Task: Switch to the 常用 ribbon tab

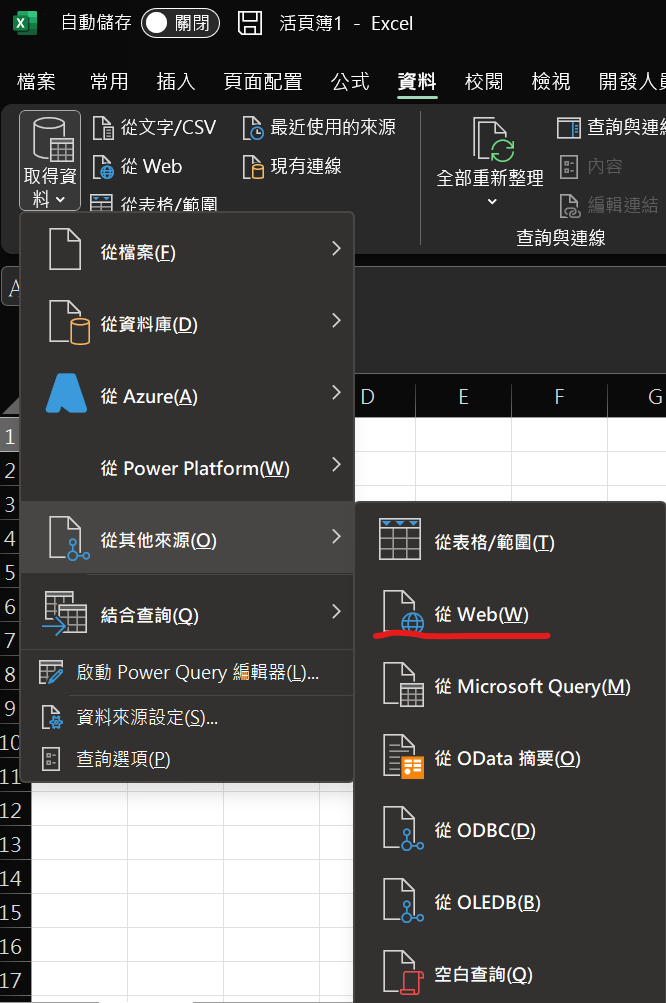Action: pyautogui.click(x=109, y=82)
